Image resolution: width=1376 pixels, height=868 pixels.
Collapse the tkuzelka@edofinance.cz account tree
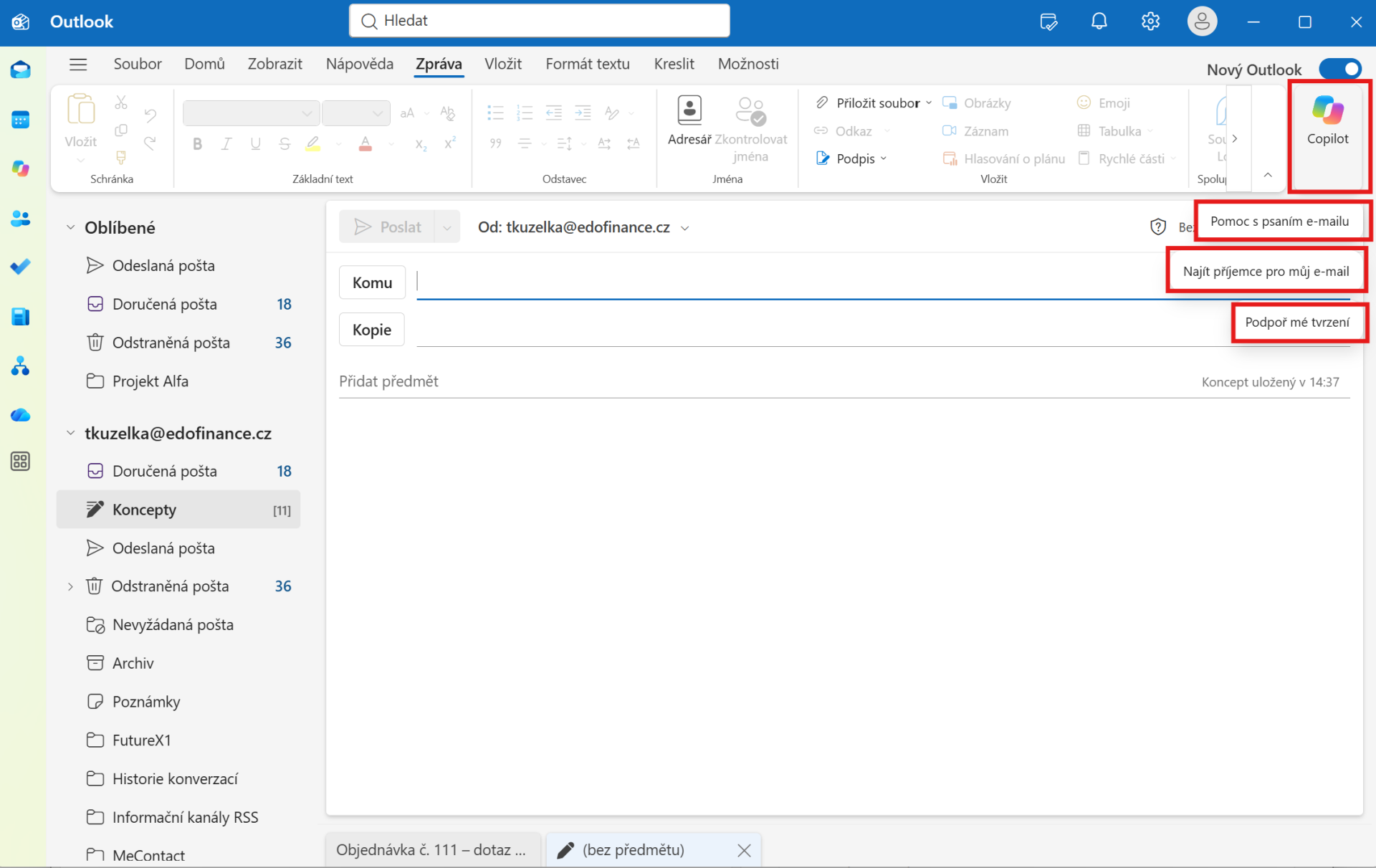(x=70, y=433)
